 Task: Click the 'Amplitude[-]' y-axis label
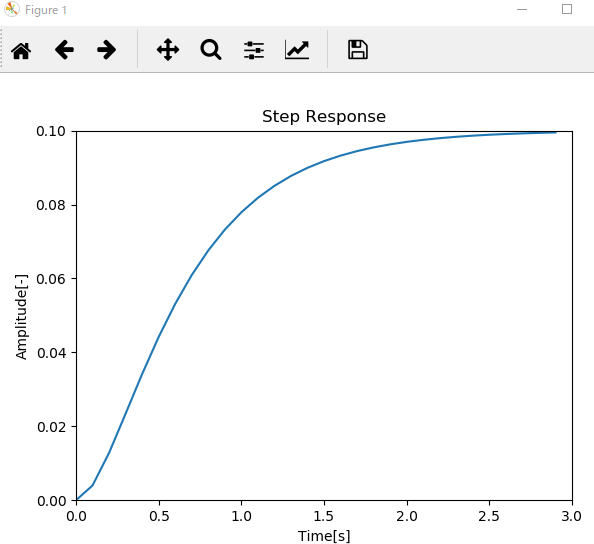[x=22, y=317]
